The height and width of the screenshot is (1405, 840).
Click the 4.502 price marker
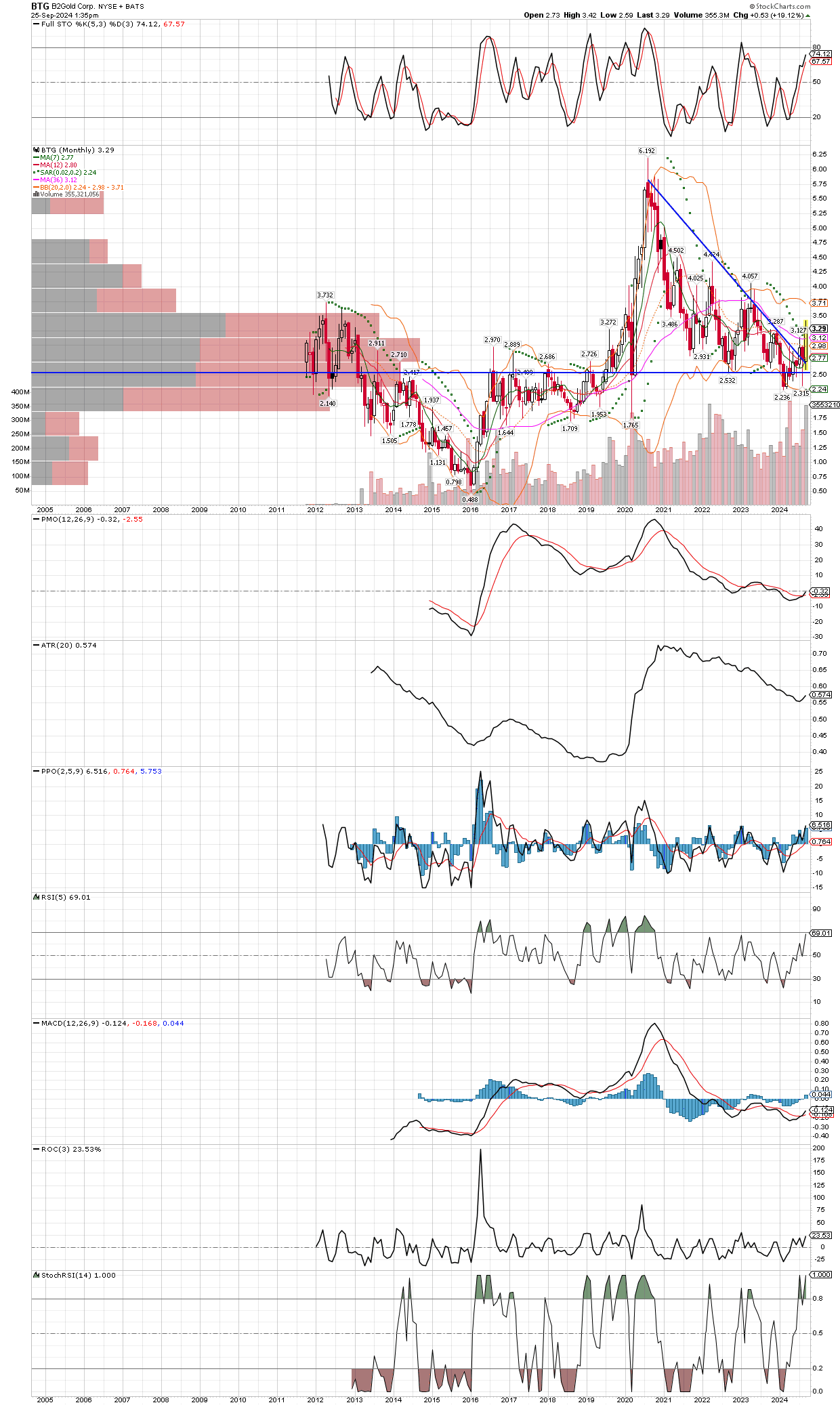[x=676, y=251]
